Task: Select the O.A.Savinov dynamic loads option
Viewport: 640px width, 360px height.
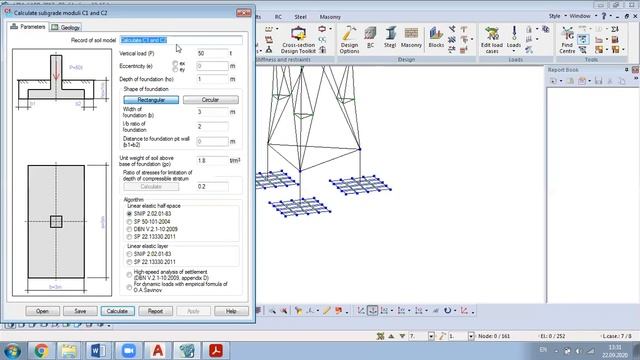Action: (129, 287)
